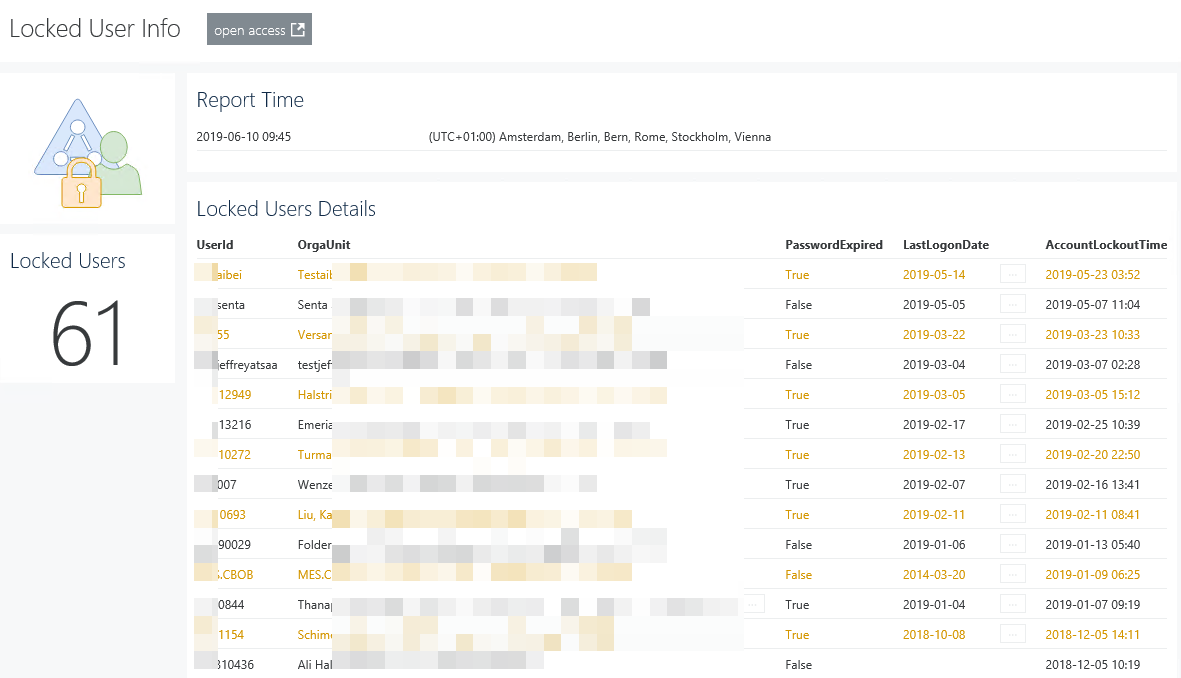
Task: Click the ellipsis icon beside 2019-05-07 11:04
Action: [1012, 304]
